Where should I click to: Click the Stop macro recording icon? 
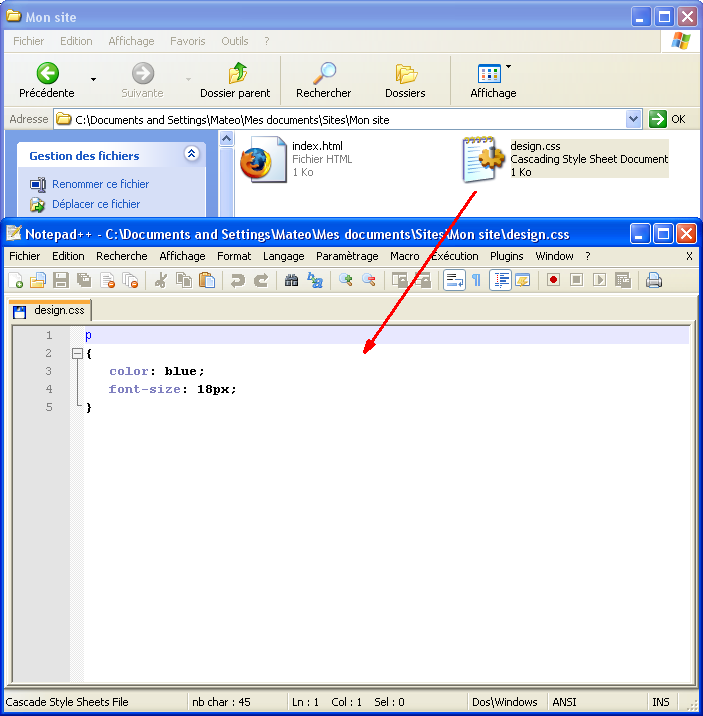577,280
